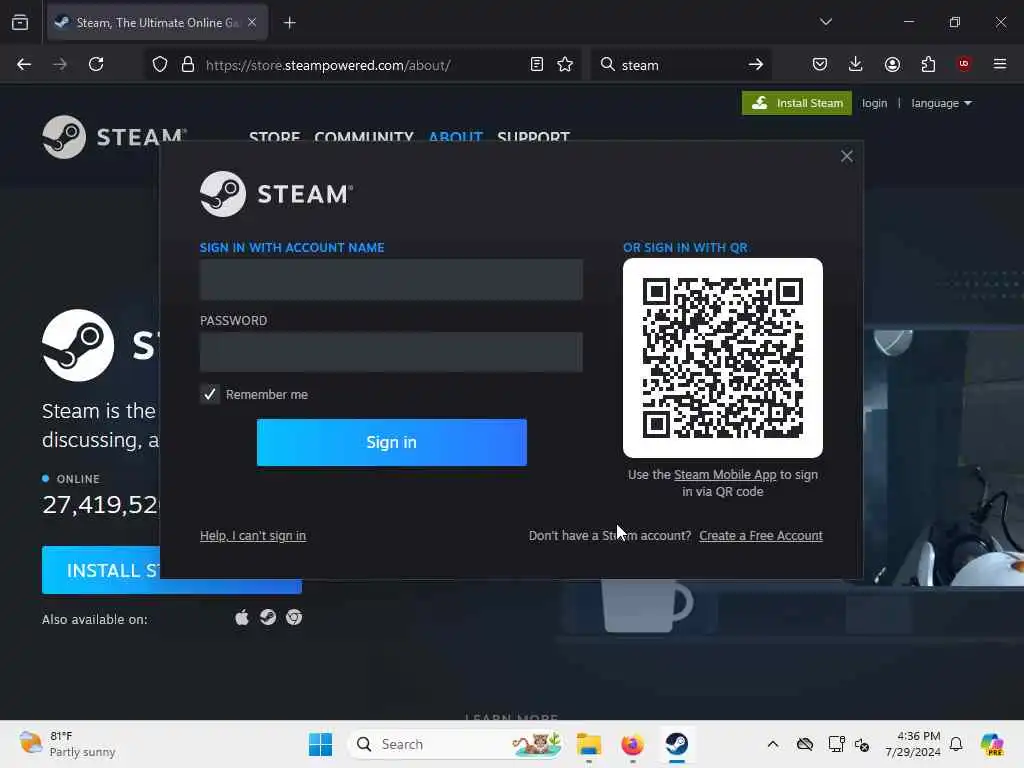1024x768 pixels.
Task: Click the green Install Steam button
Action: click(797, 103)
